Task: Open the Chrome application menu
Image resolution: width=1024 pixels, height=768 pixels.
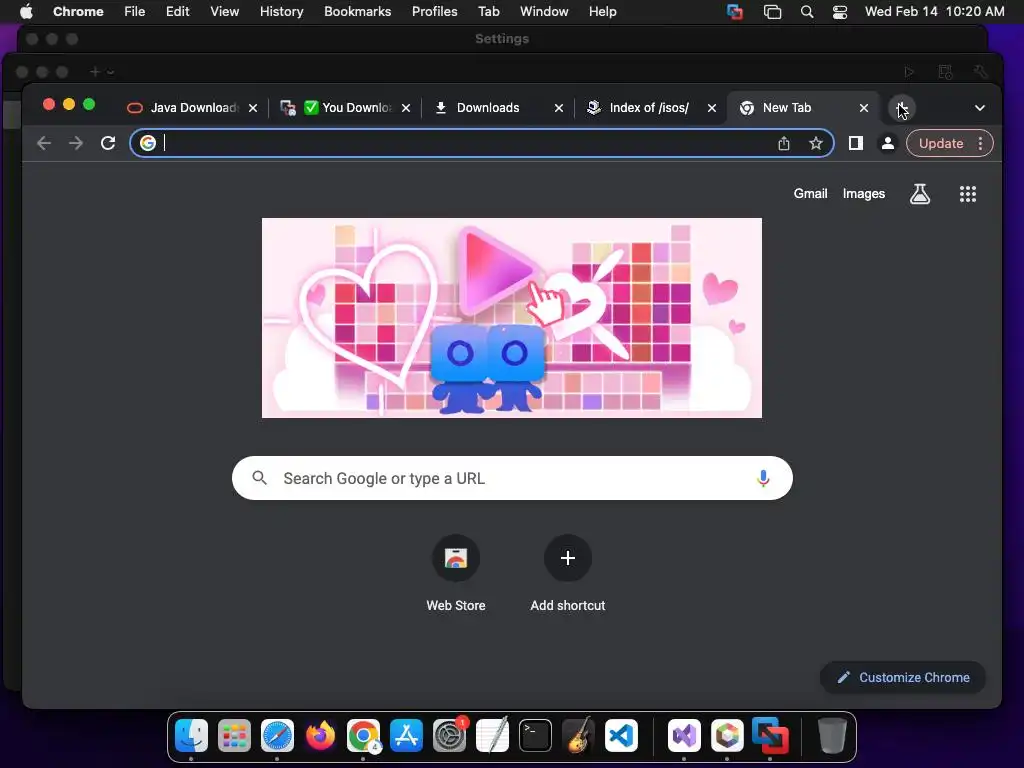Action: coord(78,11)
